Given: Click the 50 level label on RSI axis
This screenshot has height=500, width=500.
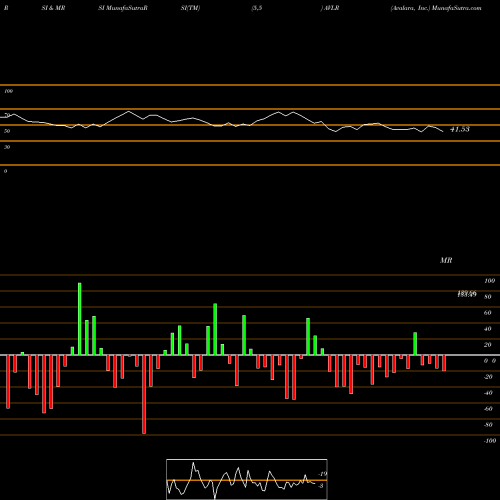Looking at the screenshot, I should click(7, 131).
